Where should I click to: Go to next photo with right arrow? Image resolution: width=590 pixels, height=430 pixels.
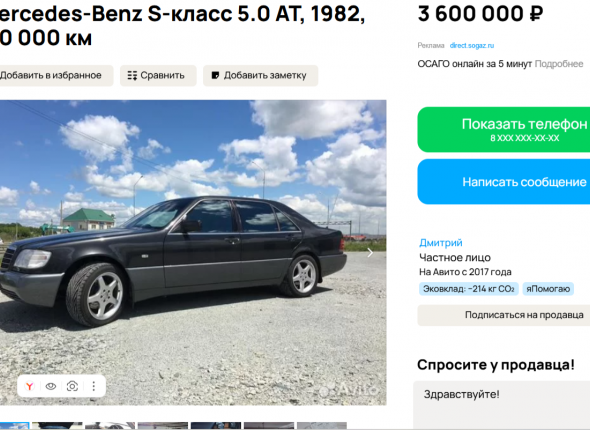tap(370, 253)
